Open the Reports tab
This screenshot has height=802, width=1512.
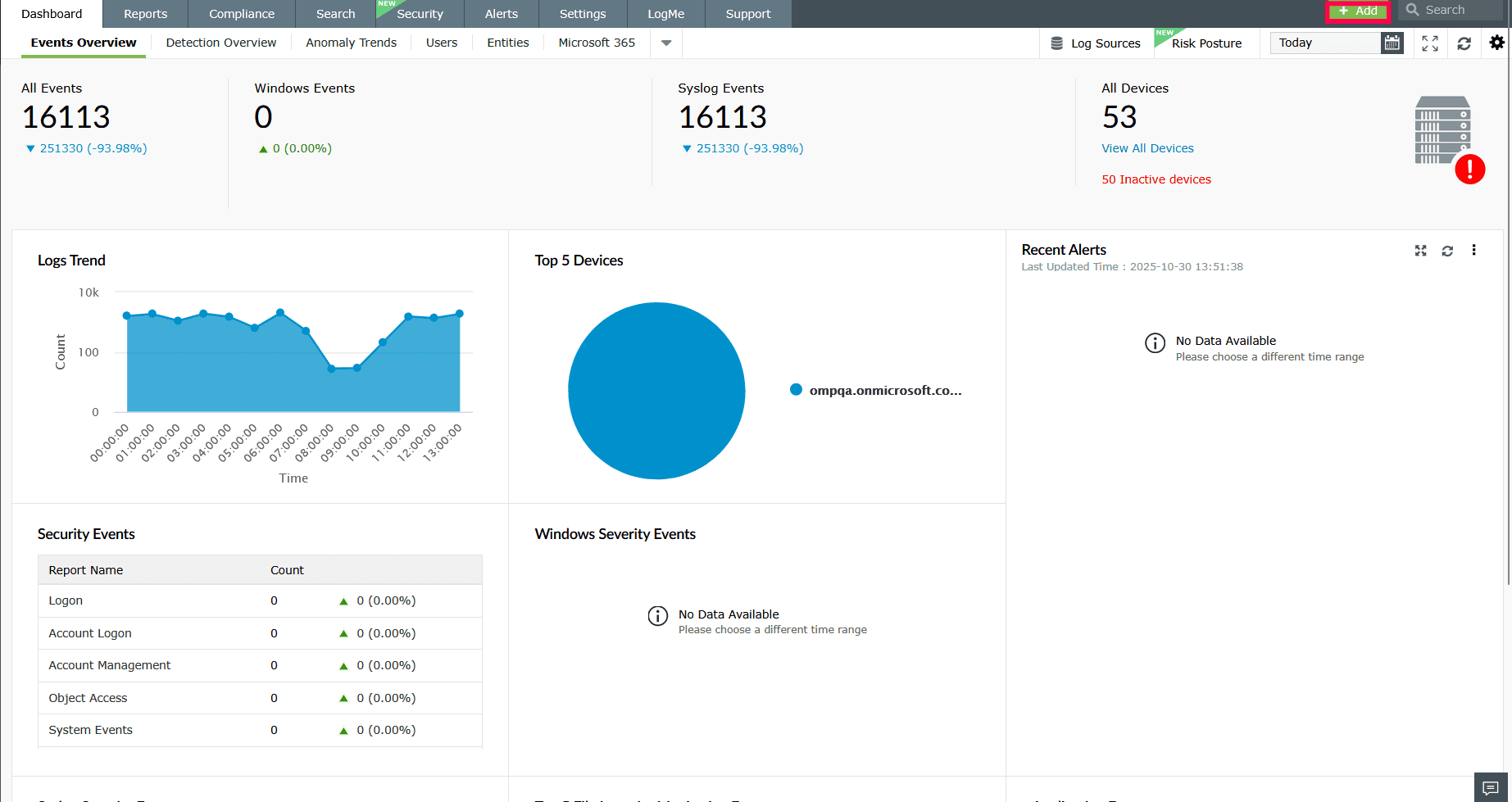[x=145, y=14]
